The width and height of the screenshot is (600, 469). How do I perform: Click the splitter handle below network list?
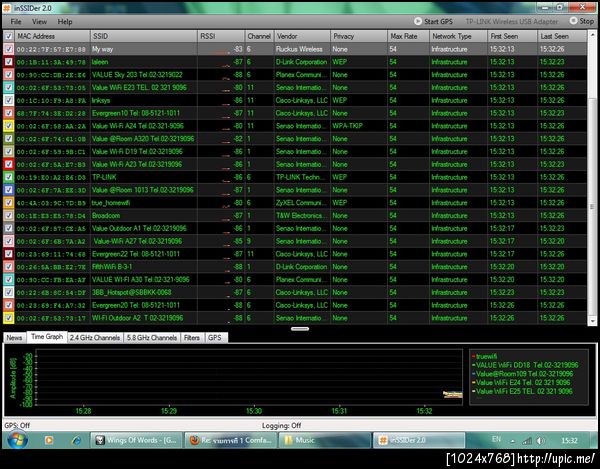300,329
